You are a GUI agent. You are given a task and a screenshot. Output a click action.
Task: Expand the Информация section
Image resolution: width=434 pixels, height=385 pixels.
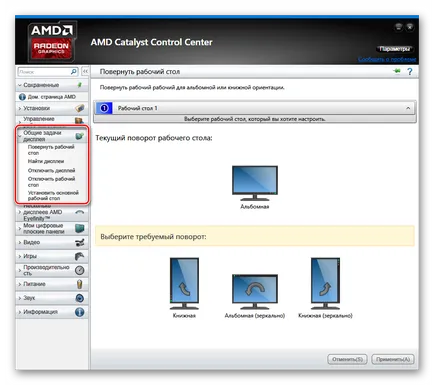[20, 312]
